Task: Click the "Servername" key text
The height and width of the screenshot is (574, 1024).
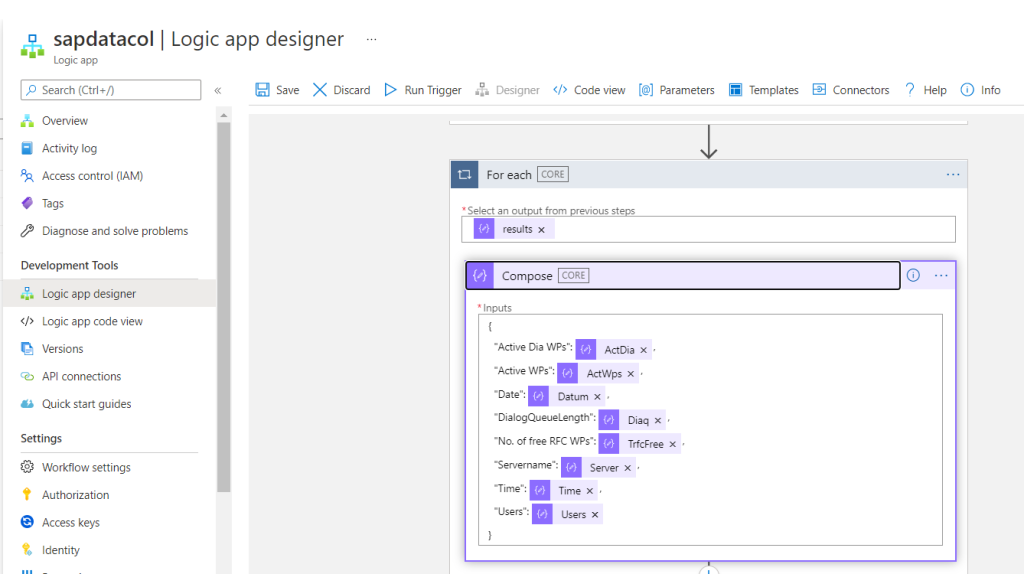Action: click(526, 465)
